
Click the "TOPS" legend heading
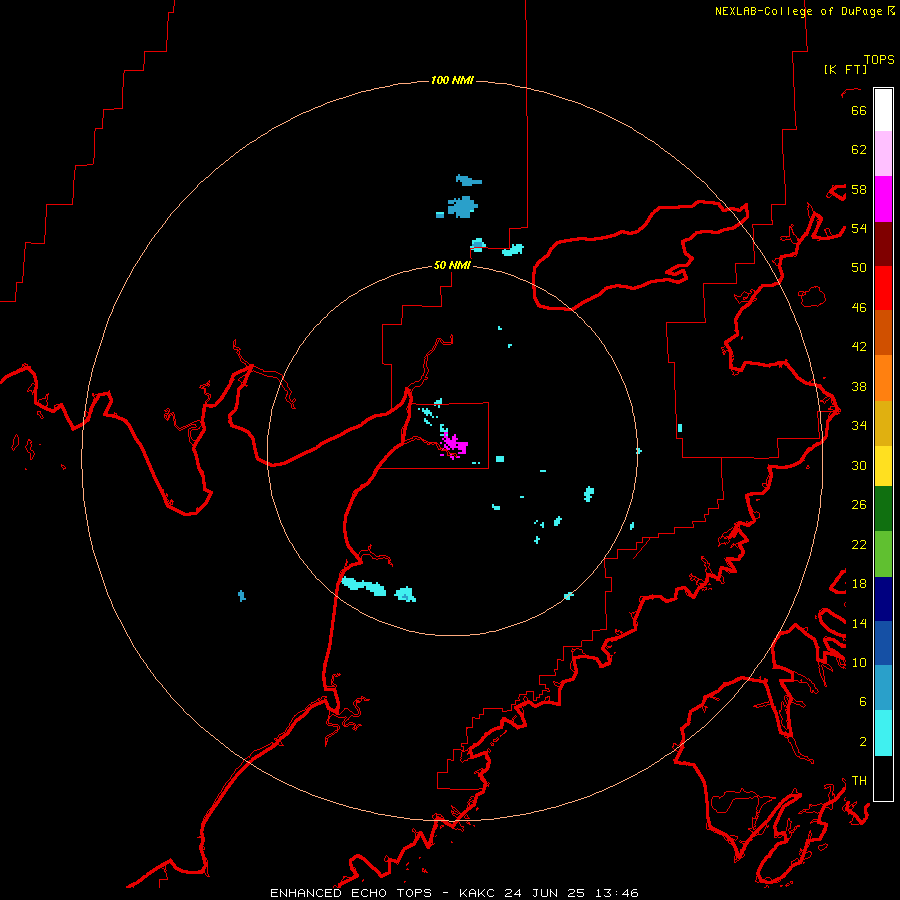(x=879, y=60)
